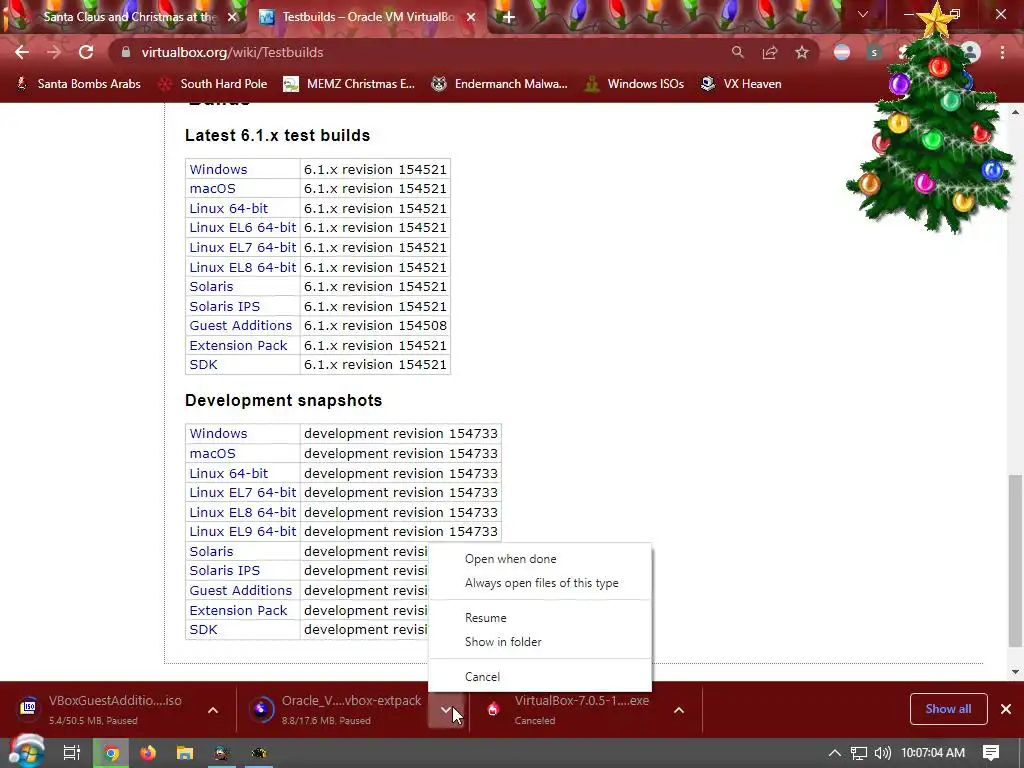Viewport: 1024px width, 768px height.
Task: Open the South Hard Pole bookmark
Action: tap(214, 84)
